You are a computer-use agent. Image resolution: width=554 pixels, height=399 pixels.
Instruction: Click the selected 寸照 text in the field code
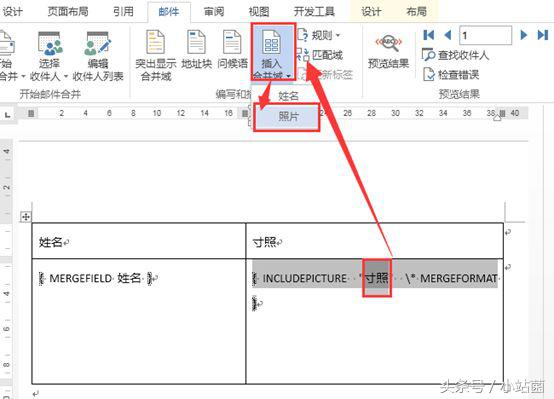click(x=377, y=278)
